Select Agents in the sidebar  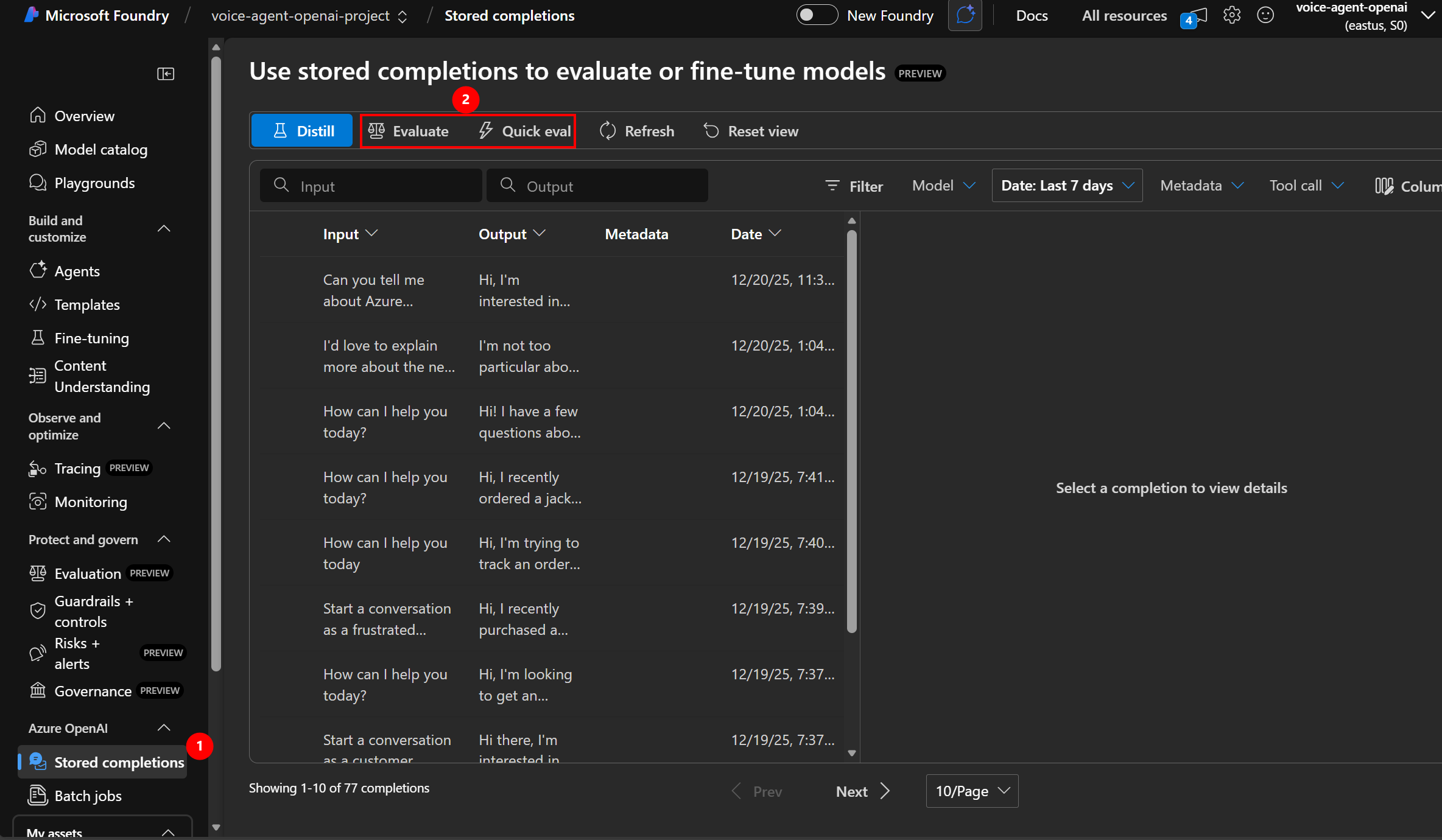pos(77,271)
